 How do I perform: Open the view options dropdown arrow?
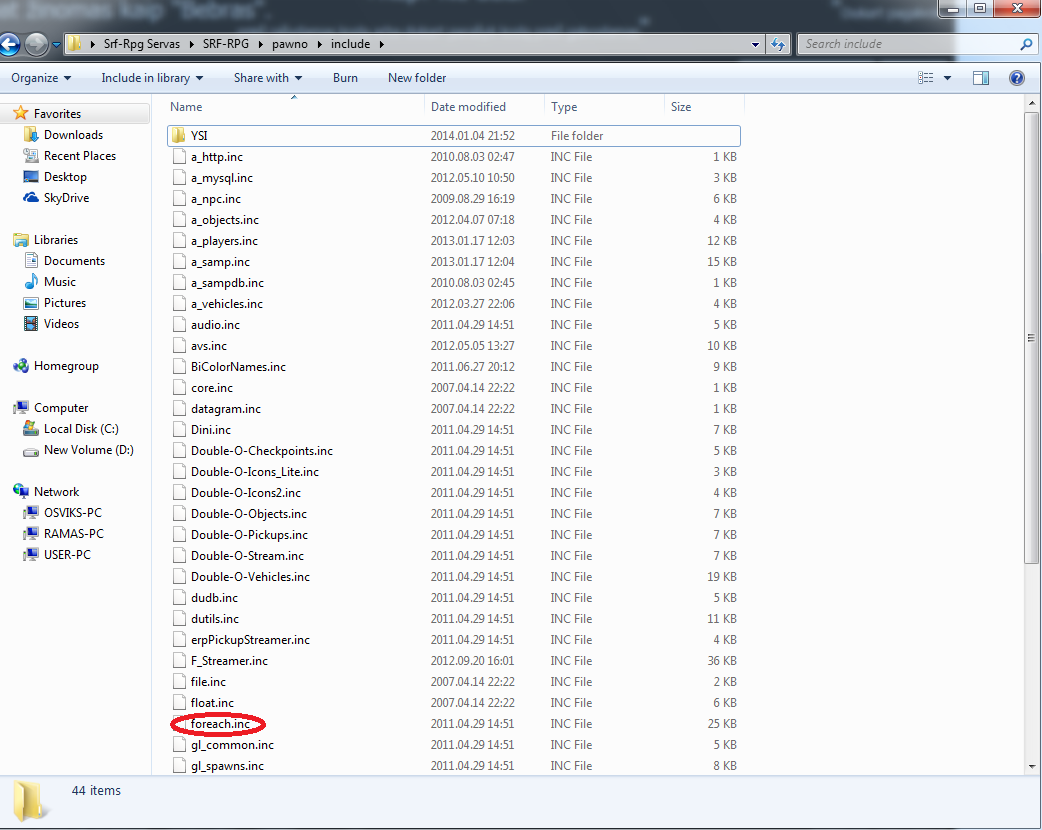(948, 78)
